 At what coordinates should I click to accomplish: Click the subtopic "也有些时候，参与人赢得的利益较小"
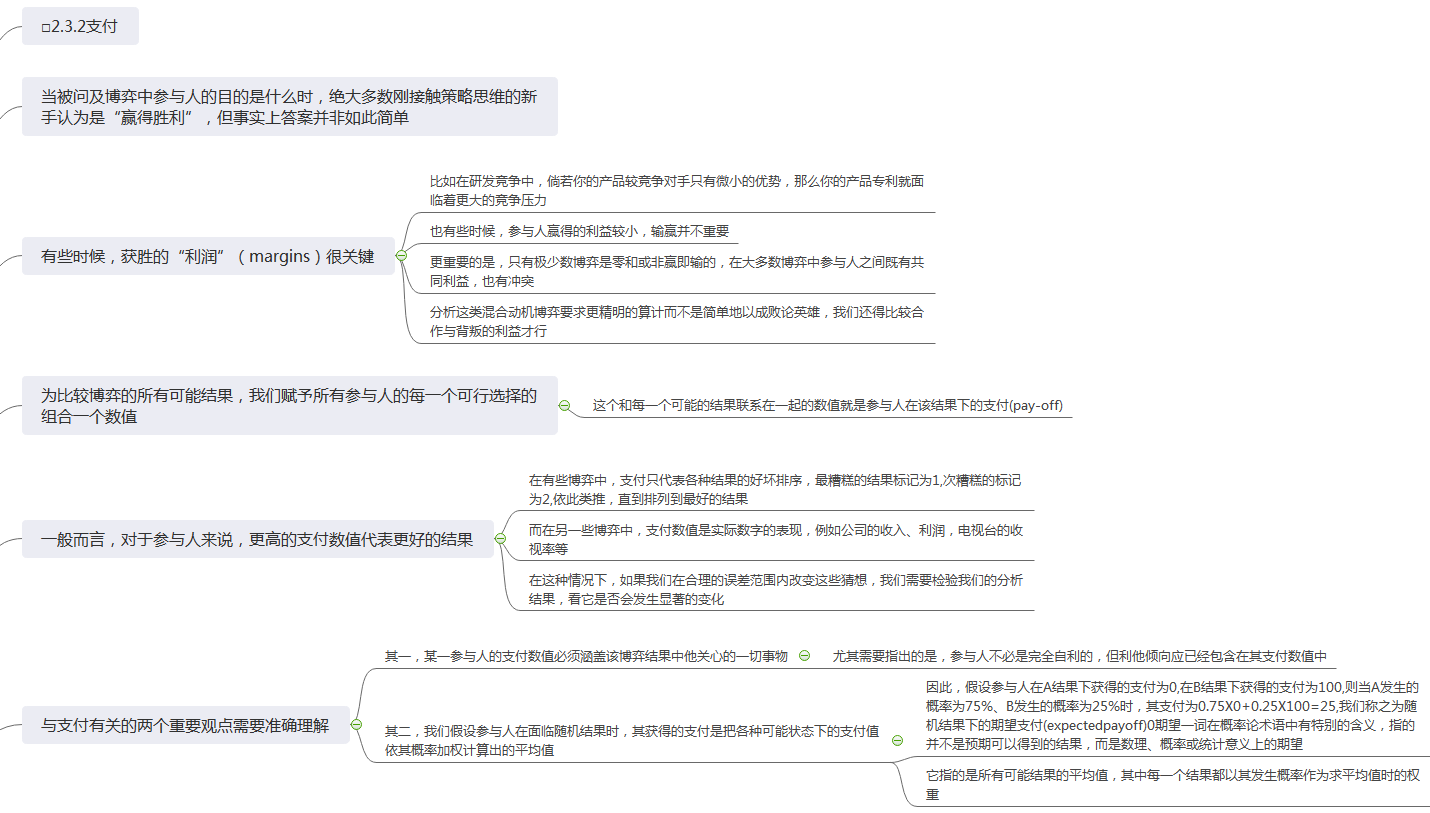click(x=580, y=231)
